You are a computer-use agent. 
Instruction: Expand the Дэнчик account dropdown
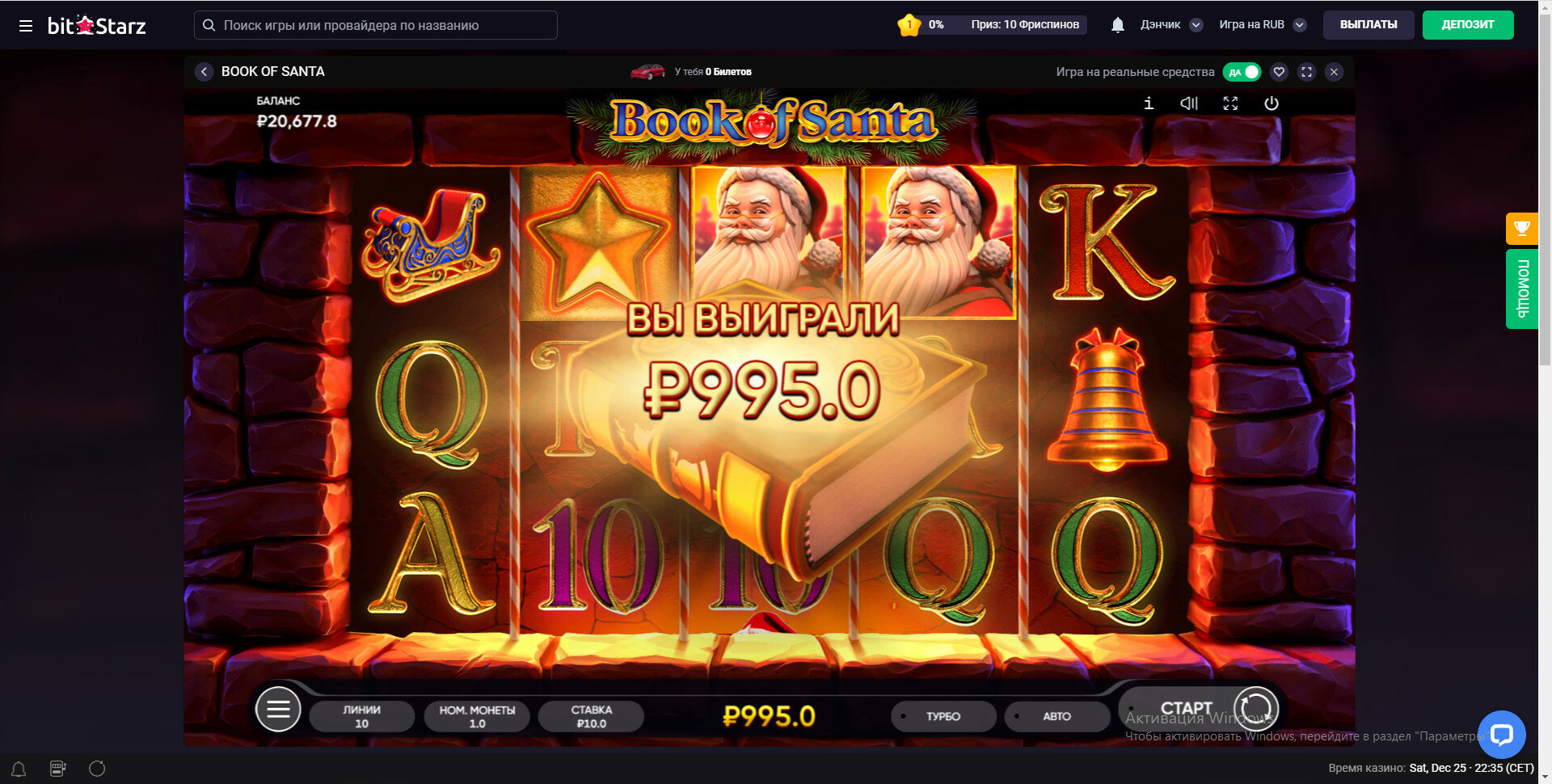(x=1196, y=25)
